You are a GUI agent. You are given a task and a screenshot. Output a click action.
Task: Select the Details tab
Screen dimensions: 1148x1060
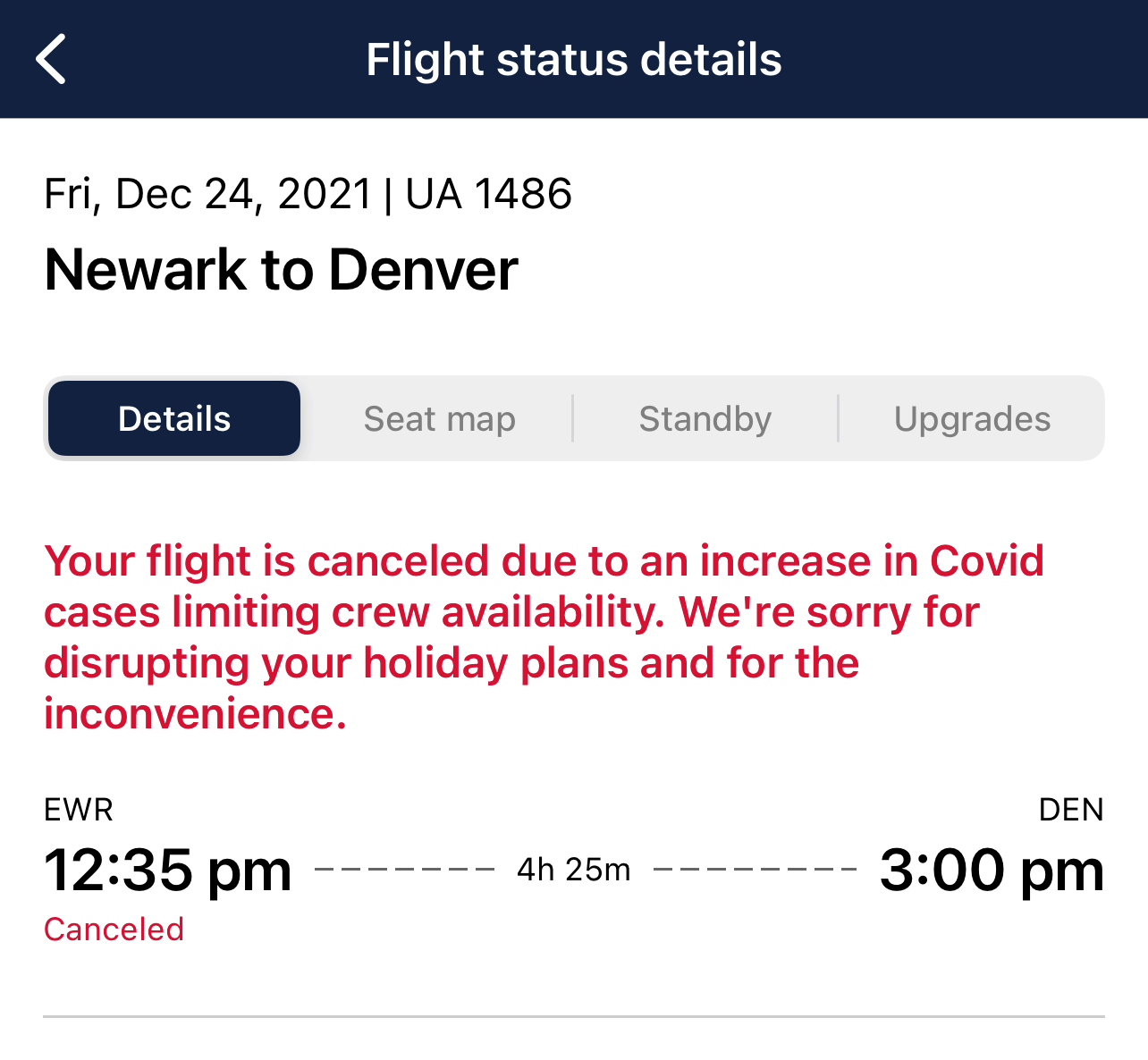pyautogui.click(x=173, y=417)
